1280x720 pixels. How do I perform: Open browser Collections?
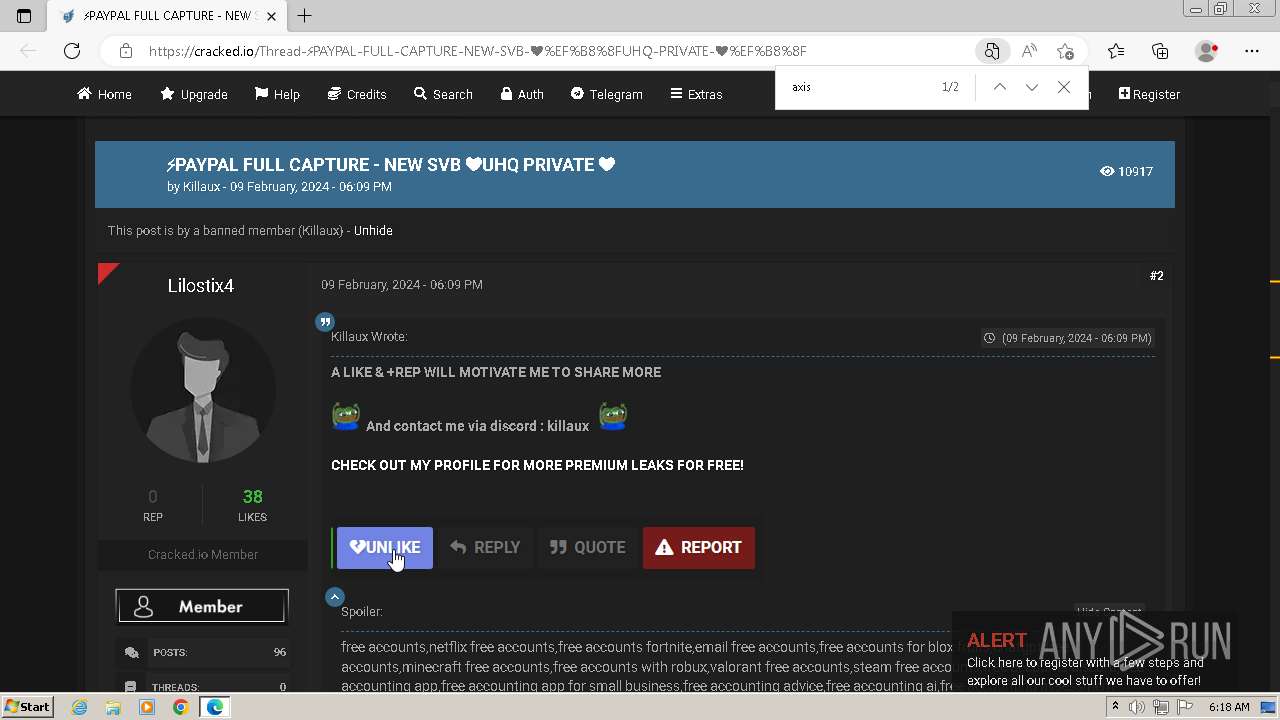1160,51
